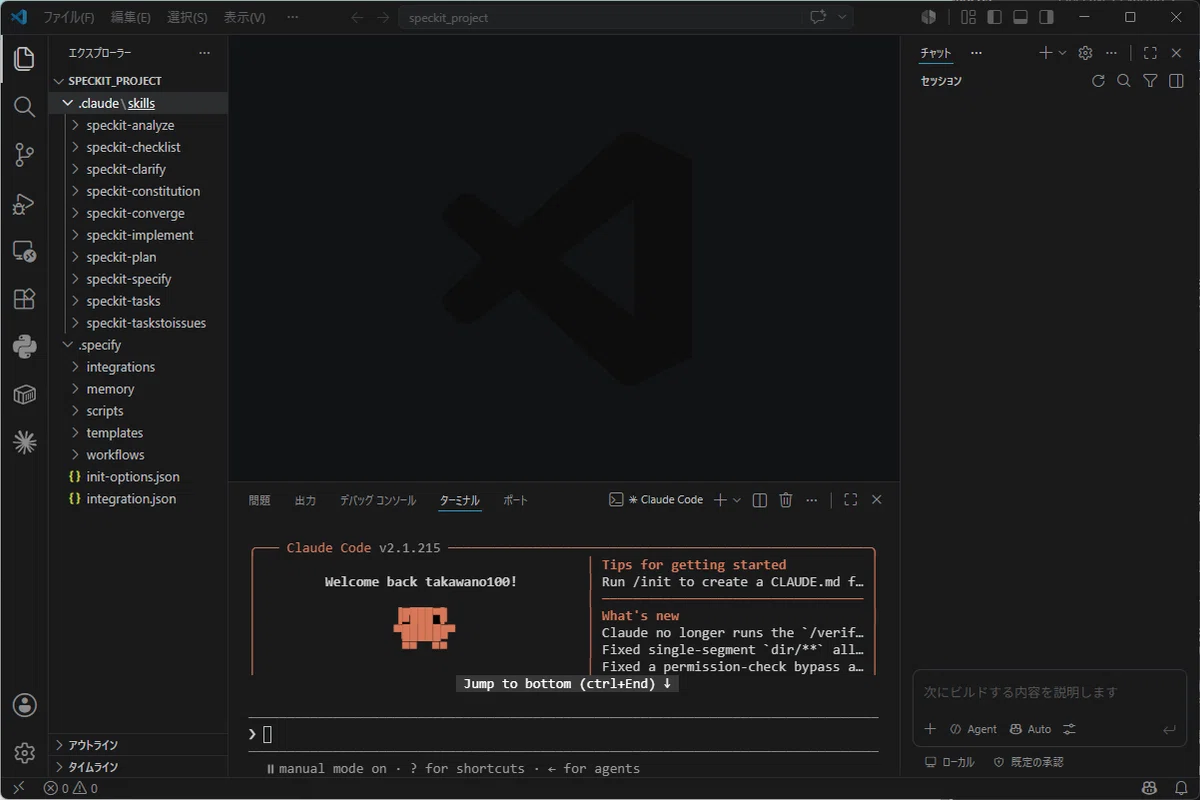
Task: Open Source Control view
Action: (24, 155)
